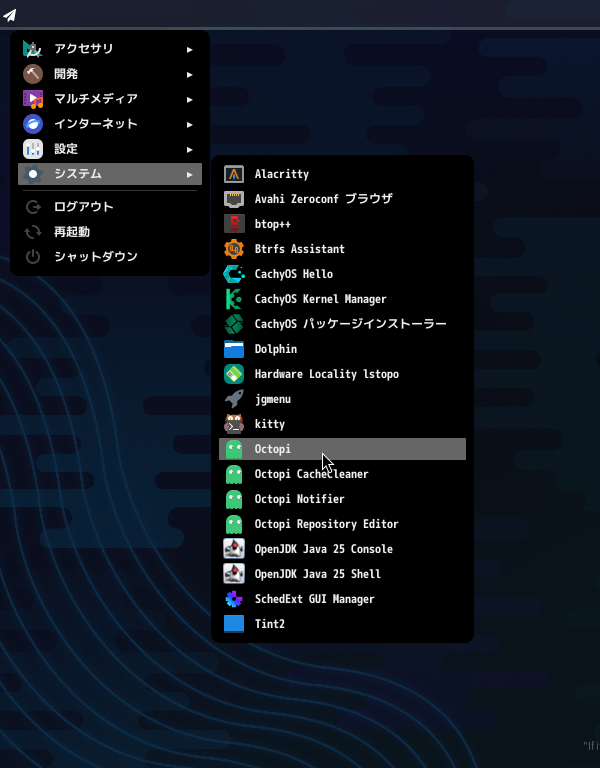Open the インターネット menu category
The height and width of the screenshot is (768, 600).
(x=110, y=124)
